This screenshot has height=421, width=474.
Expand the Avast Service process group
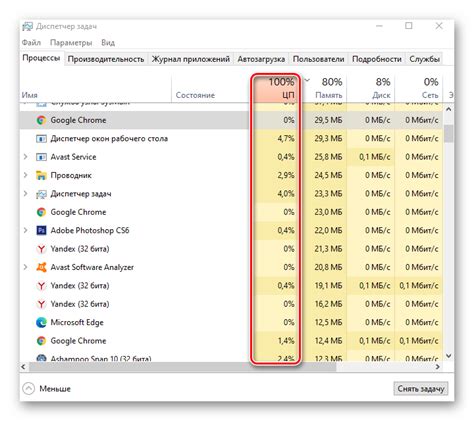(x=26, y=157)
